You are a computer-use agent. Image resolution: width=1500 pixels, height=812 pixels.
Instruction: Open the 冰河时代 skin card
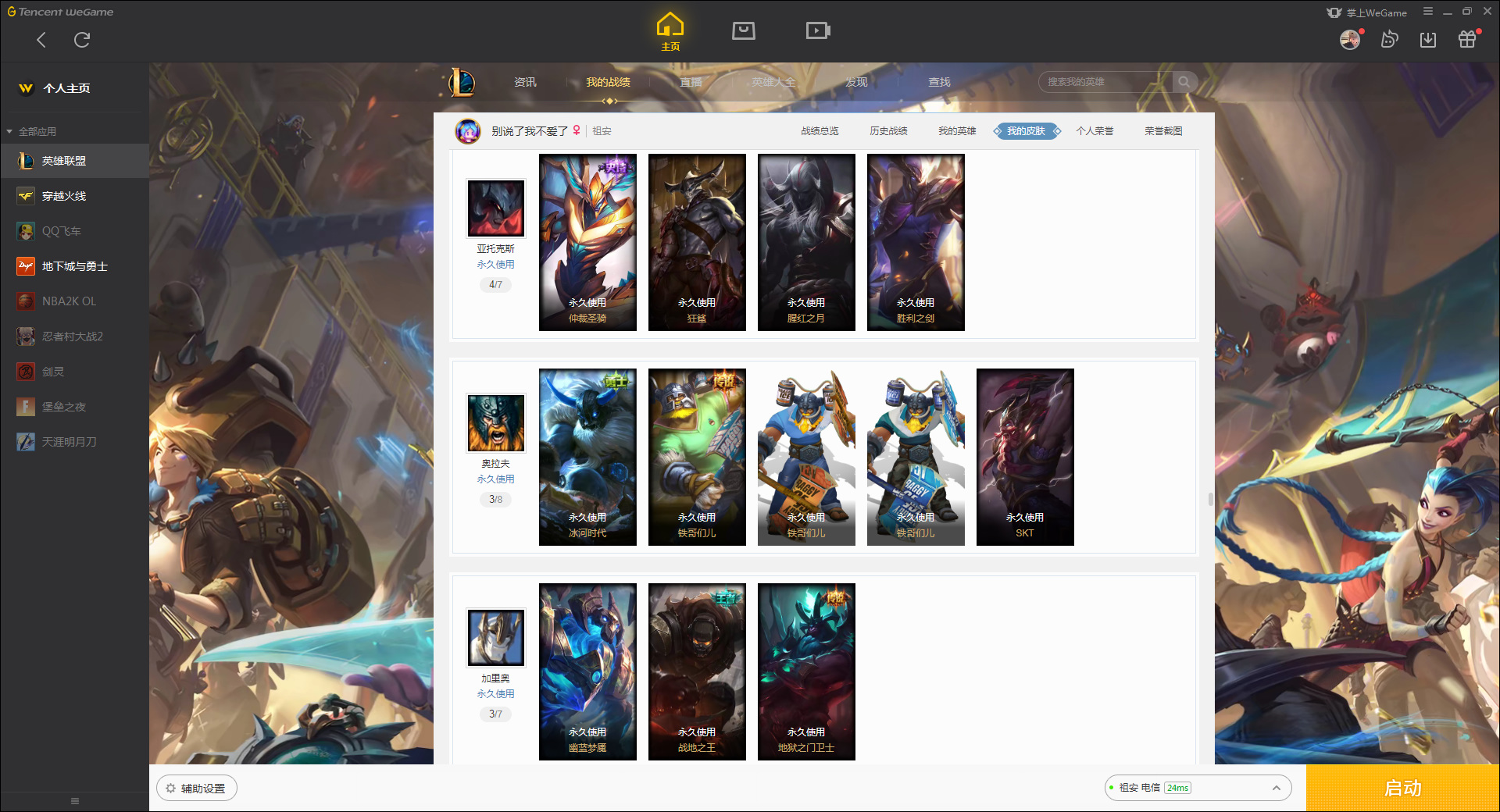pyautogui.click(x=587, y=457)
